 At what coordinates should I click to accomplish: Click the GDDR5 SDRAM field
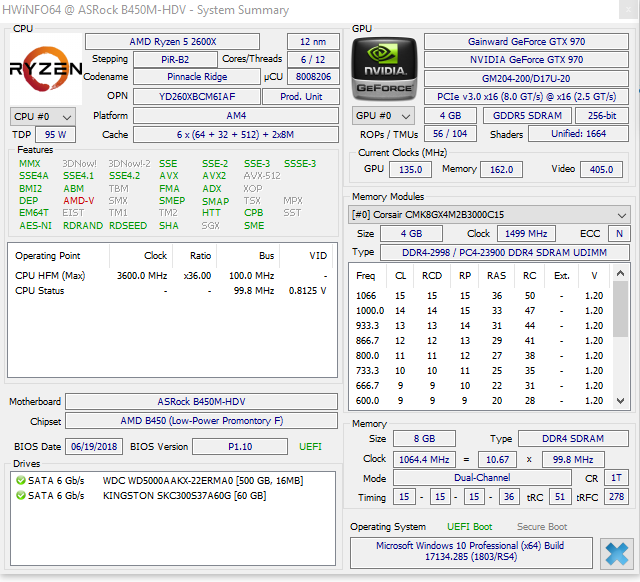point(527,116)
